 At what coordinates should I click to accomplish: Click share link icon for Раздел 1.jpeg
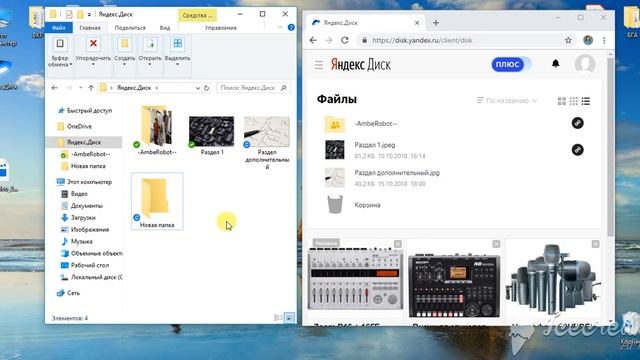point(577,150)
